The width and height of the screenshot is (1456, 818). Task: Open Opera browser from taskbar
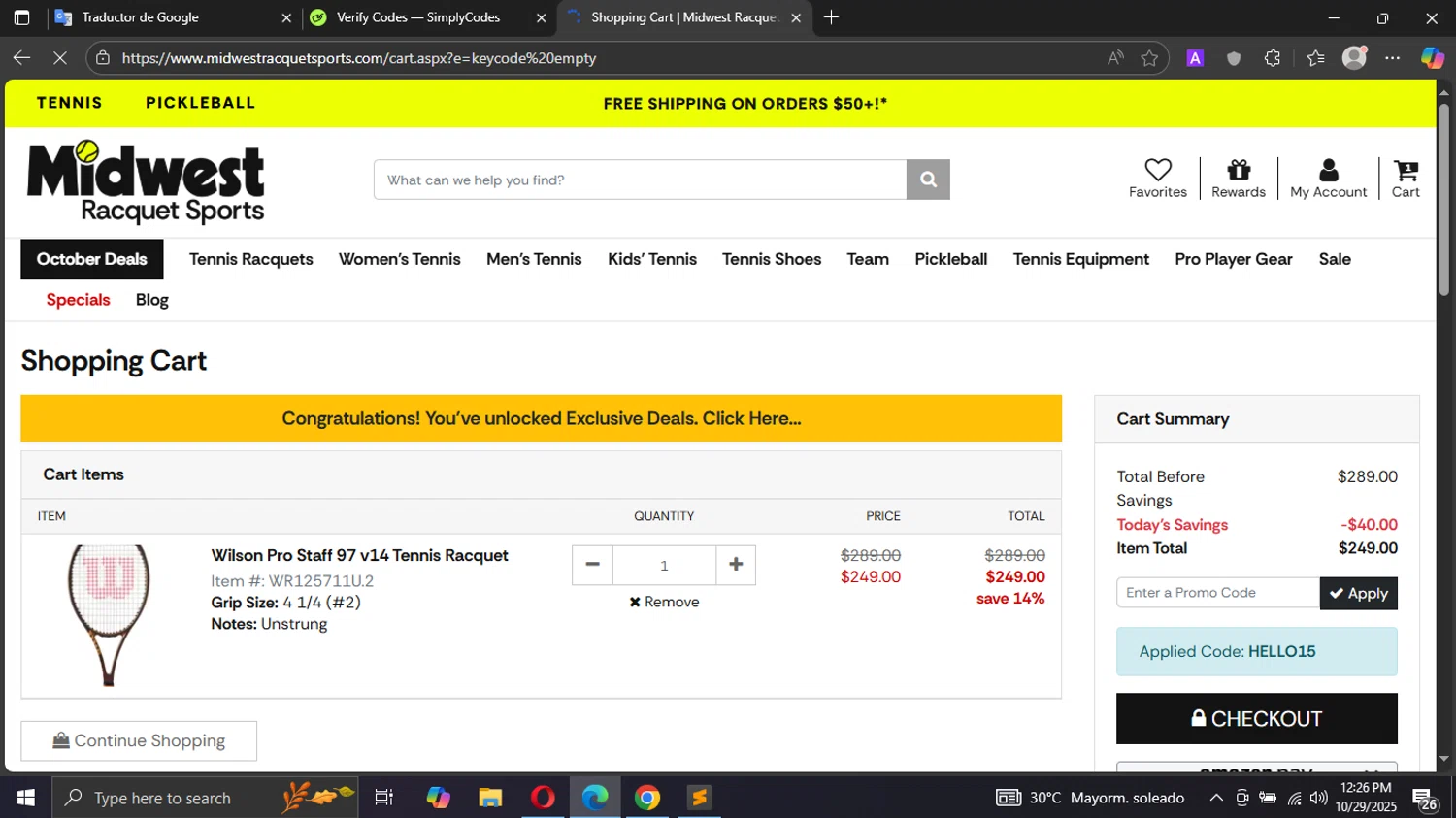pos(543,798)
